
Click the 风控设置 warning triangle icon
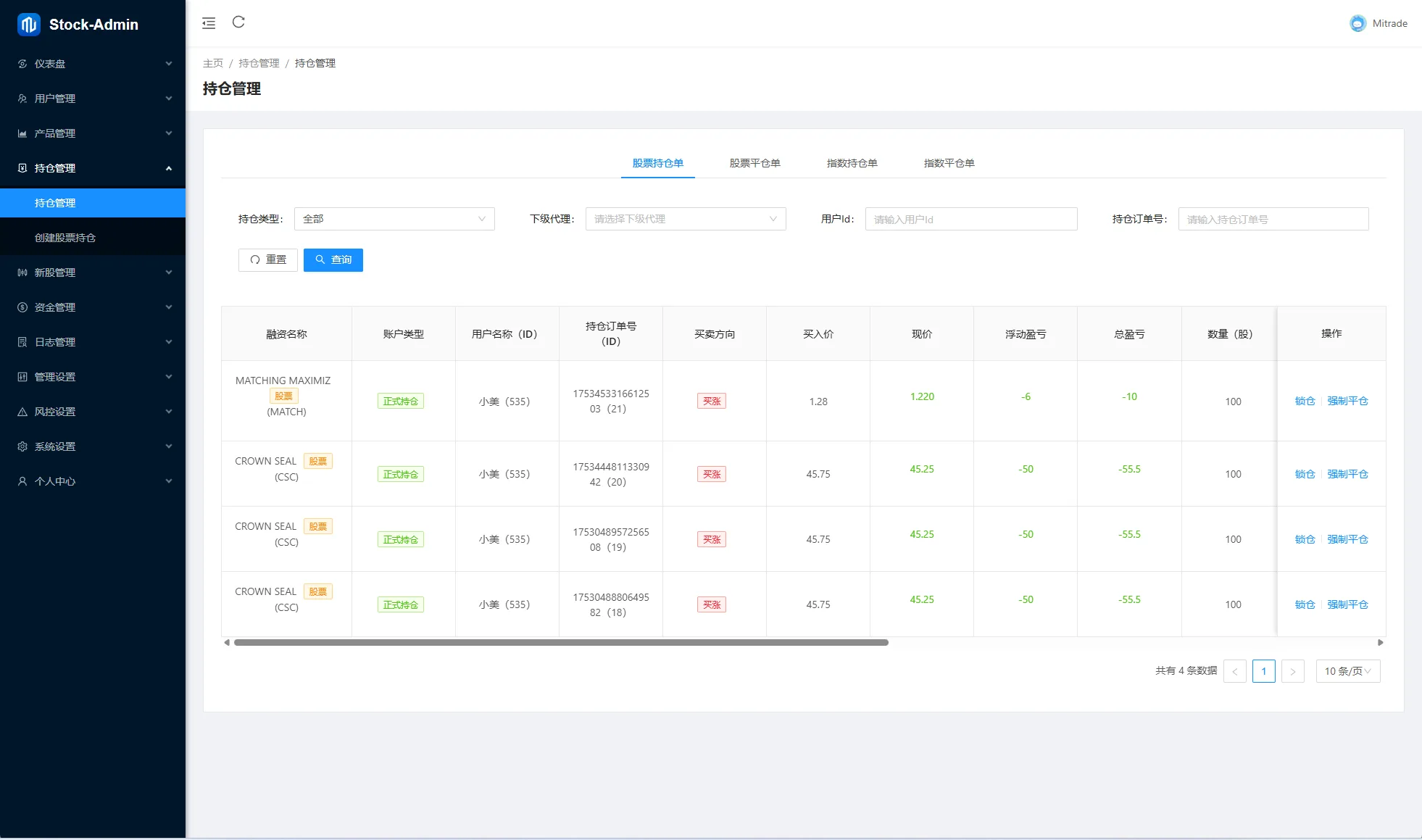coord(22,412)
